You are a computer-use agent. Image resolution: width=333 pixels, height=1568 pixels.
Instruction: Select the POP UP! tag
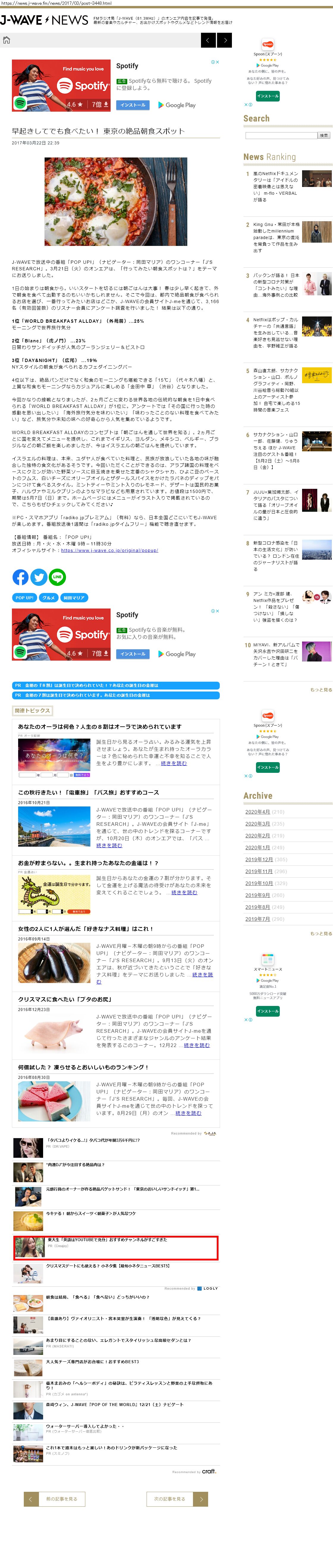pyautogui.click(x=24, y=598)
